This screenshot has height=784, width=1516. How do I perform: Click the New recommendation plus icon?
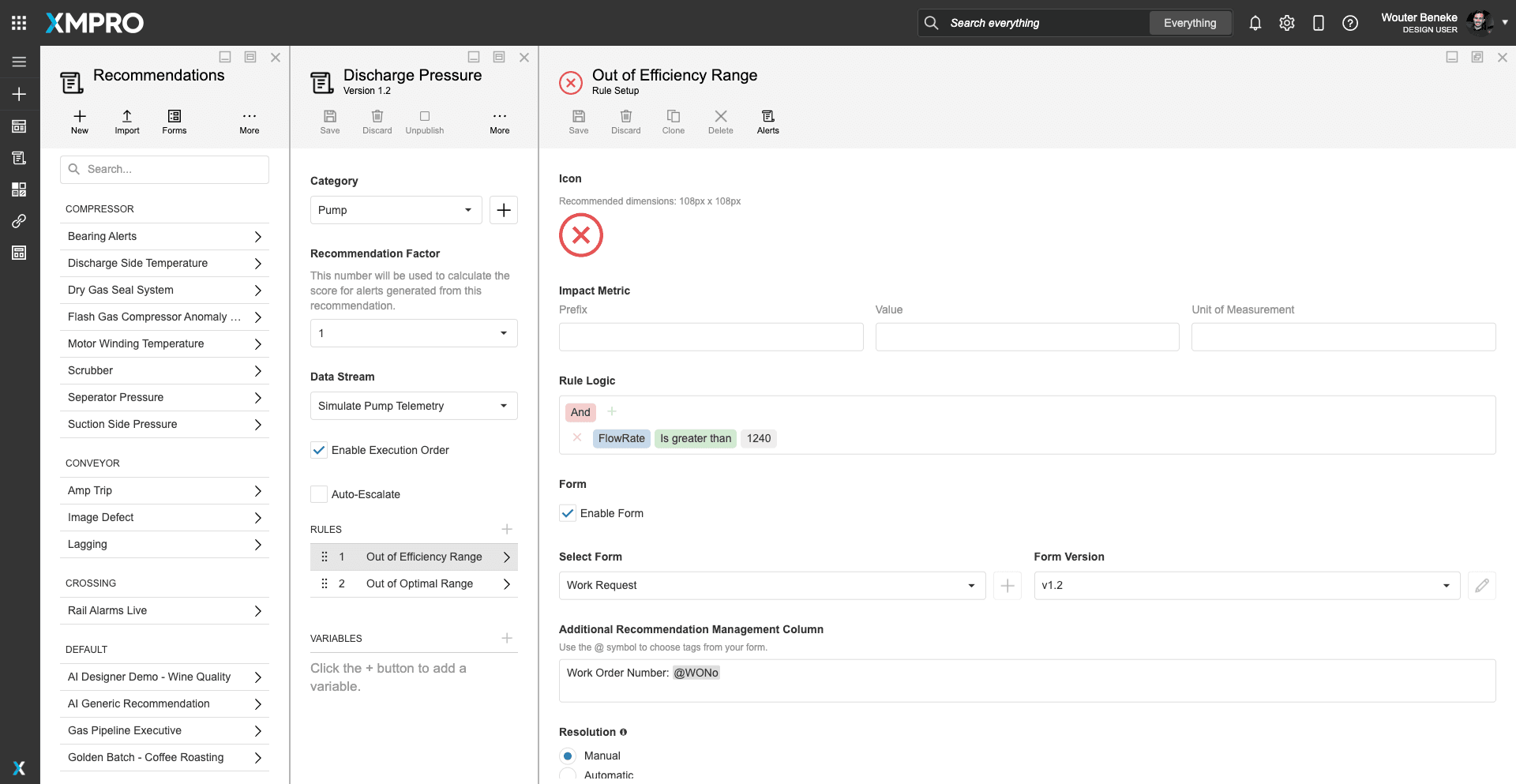click(80, 117)
